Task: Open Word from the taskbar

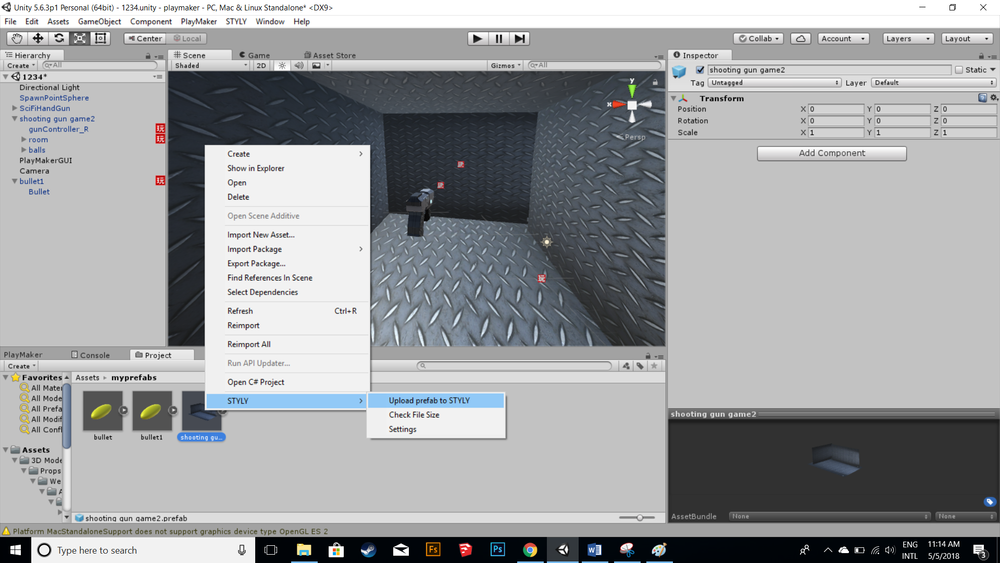Action: [594, 550]
